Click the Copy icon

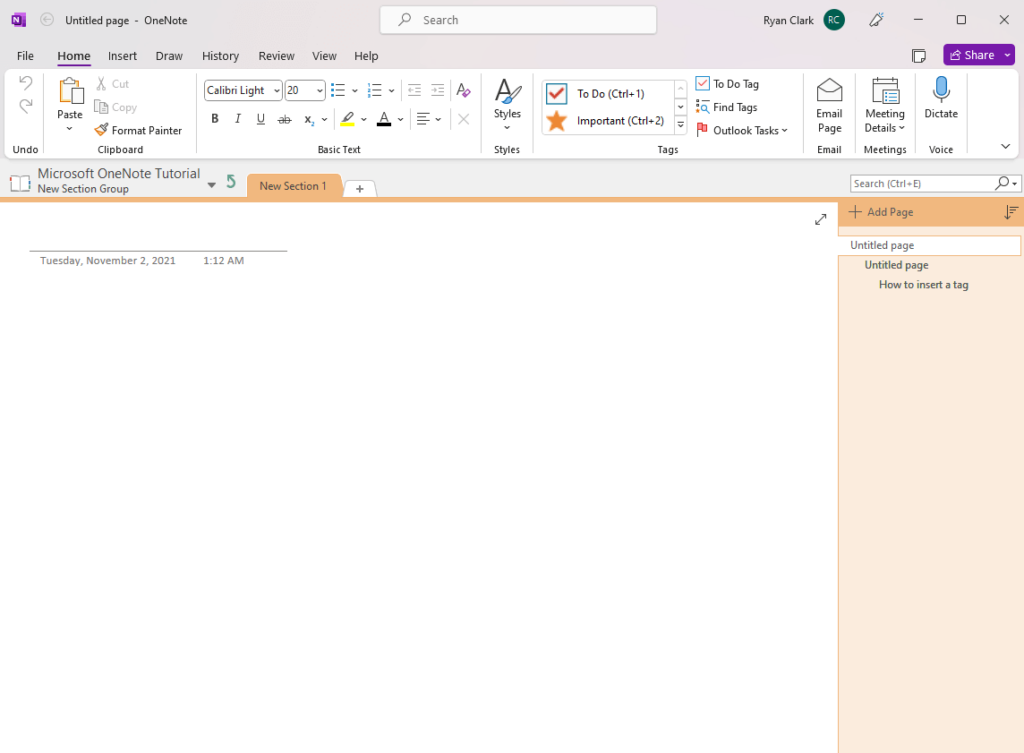tap(101, 106)
